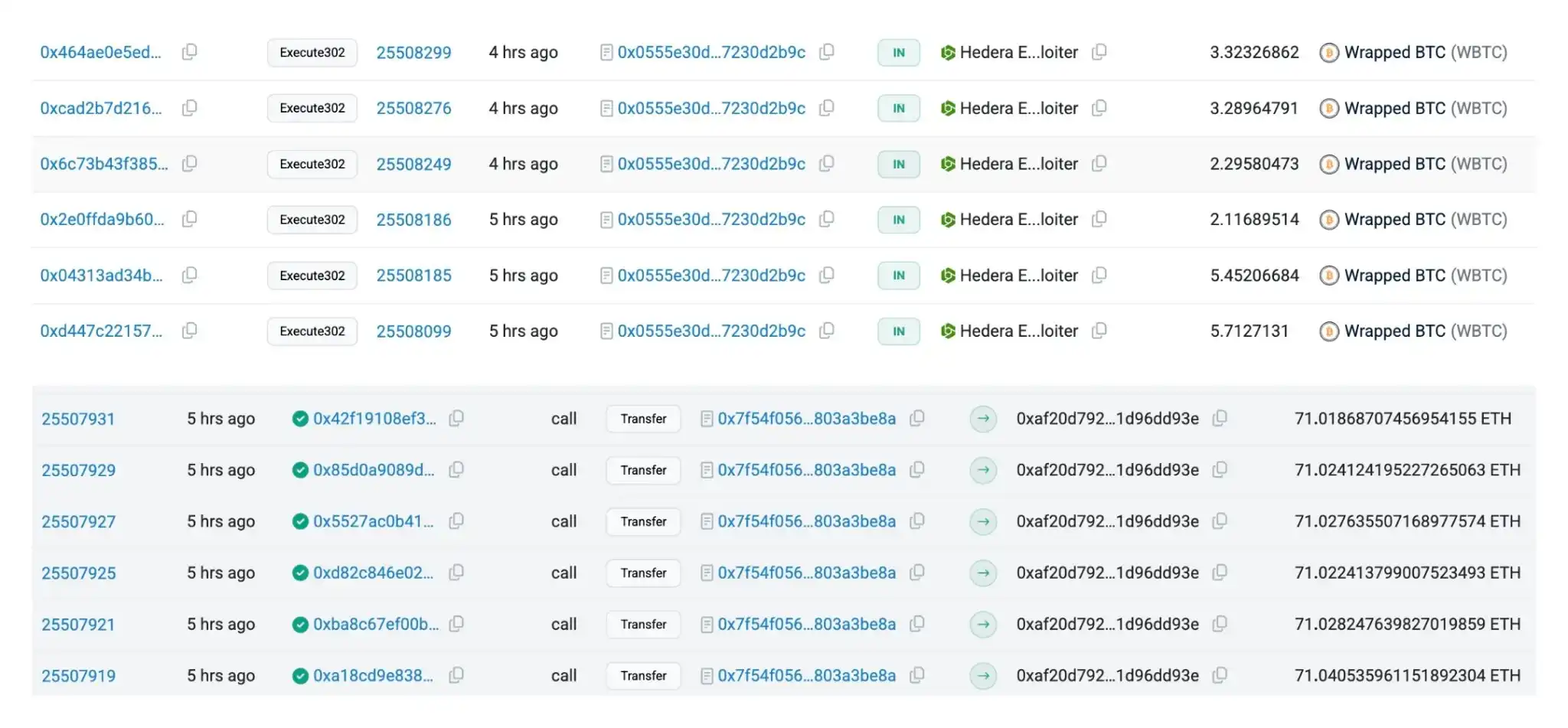Click arrow direction icon in block 25507925 row
The width and height of the screenshot is (1568, 728).
(983, 573)
